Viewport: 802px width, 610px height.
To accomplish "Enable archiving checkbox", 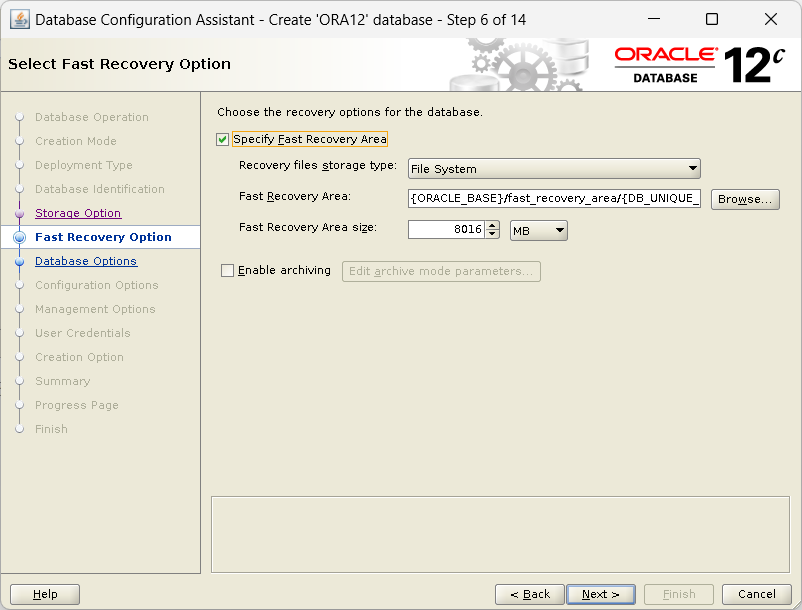I will point(227,270).
